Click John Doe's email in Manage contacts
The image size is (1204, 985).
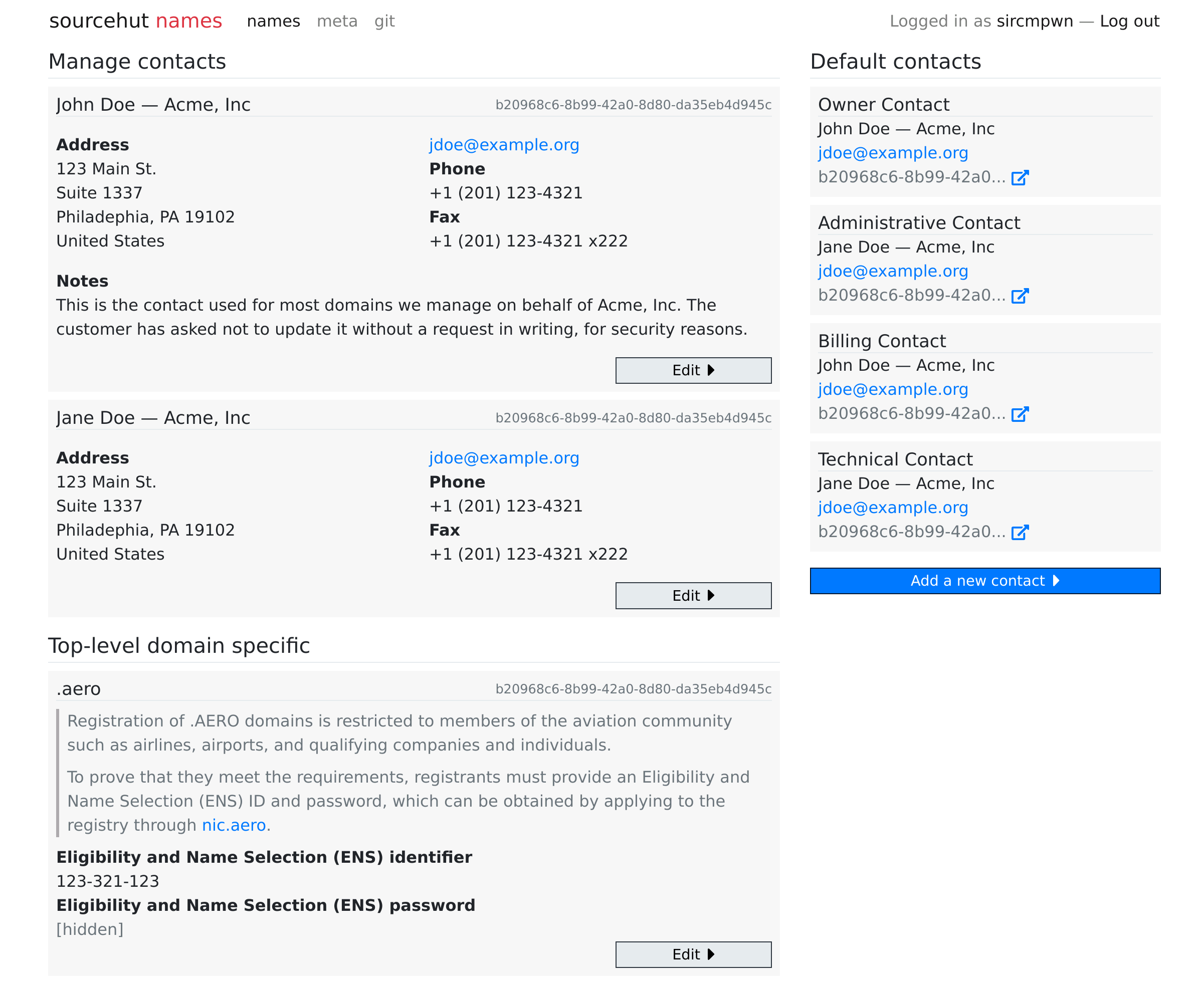504,145
